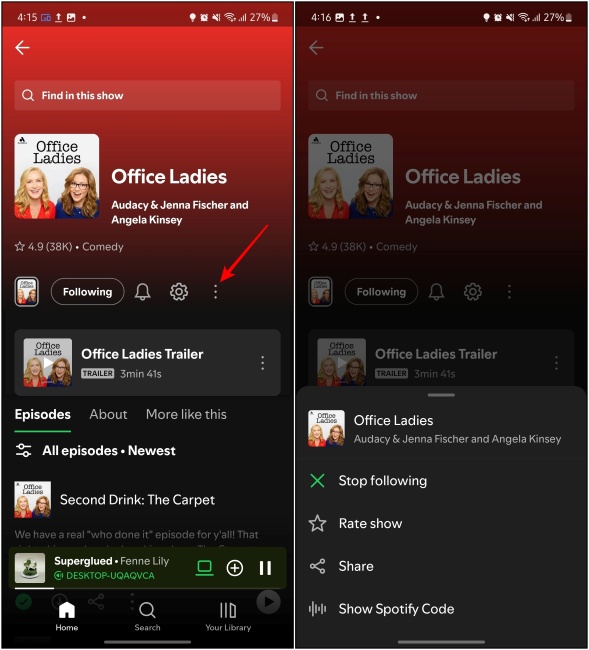The width and height of the screenshot is (589, 650).
Task: Tap 'Office Ladies' title in bottom sheet header
Action: [x=393, y=420]
